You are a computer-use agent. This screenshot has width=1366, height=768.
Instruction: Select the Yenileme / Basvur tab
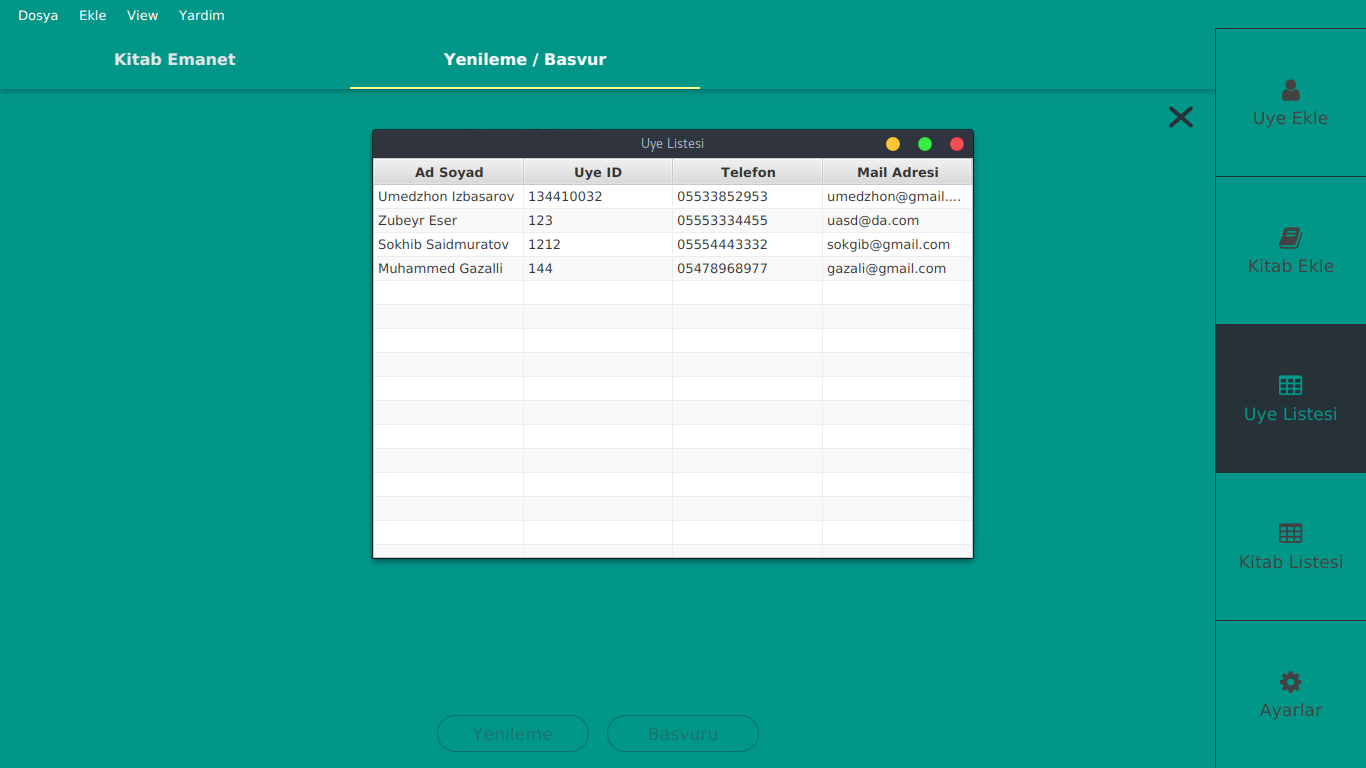pyautogui.click(x=524, y=59)
